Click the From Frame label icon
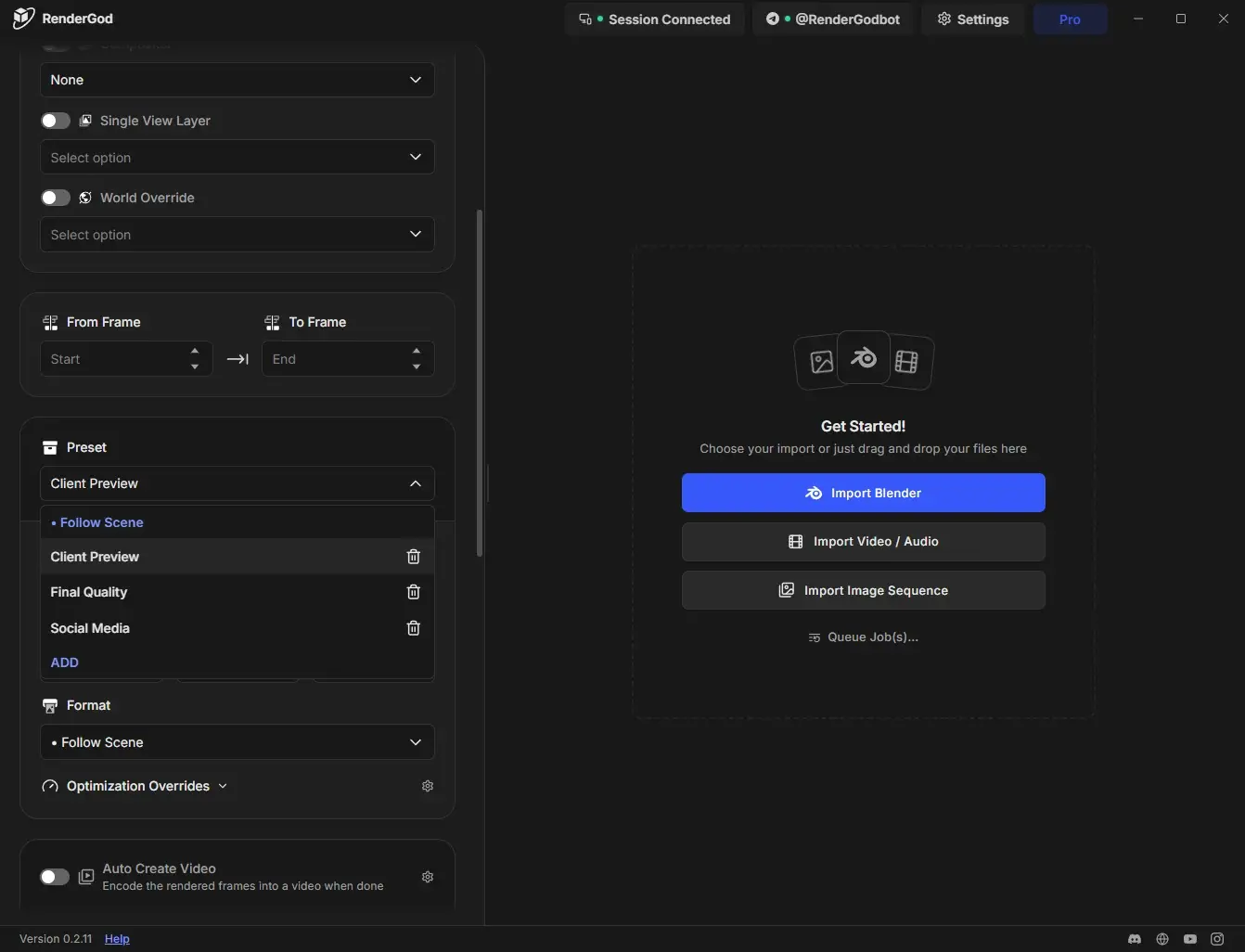Screen dimensions: 1245x952 (x=50, y=322)
